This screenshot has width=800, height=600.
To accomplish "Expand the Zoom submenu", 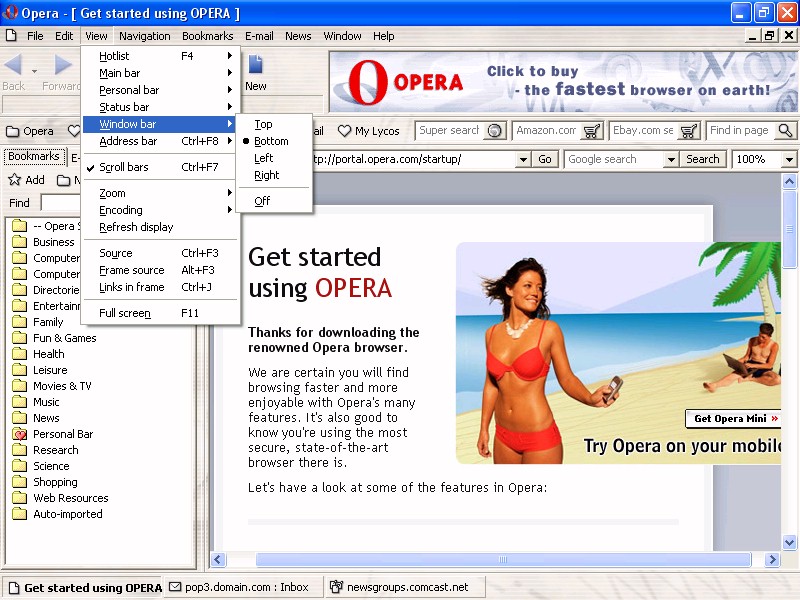I will [x=161, y=193].
